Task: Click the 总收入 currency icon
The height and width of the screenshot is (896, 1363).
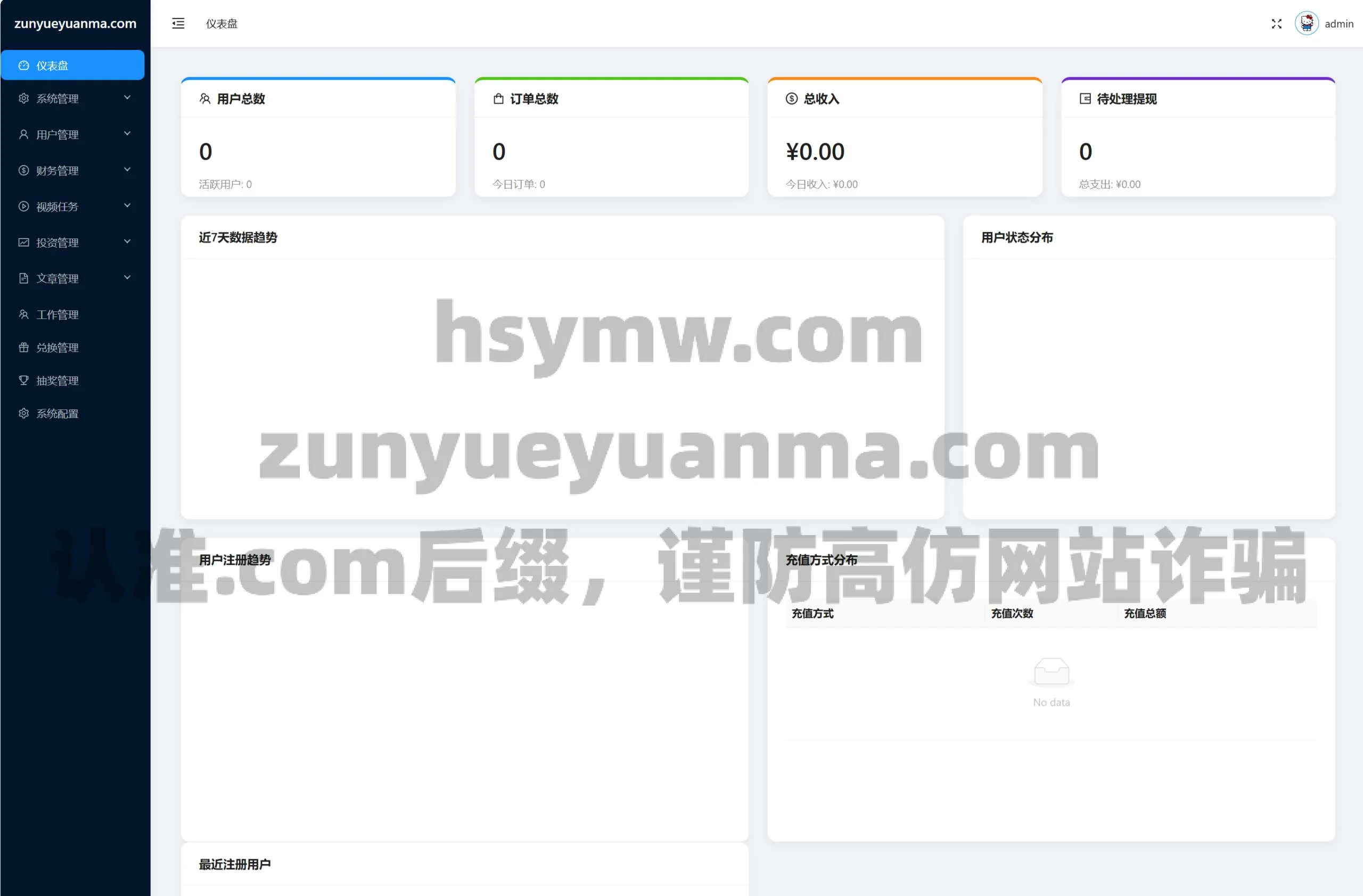Action: [x=792, y=98]
